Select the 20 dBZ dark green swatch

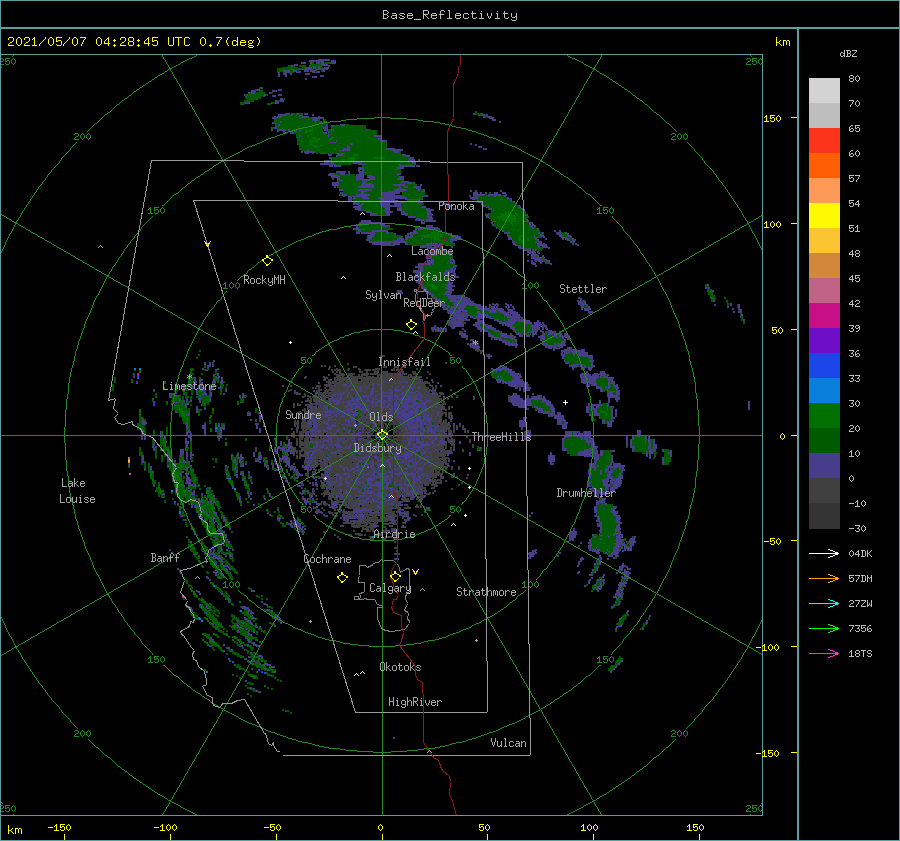(824, 440)
